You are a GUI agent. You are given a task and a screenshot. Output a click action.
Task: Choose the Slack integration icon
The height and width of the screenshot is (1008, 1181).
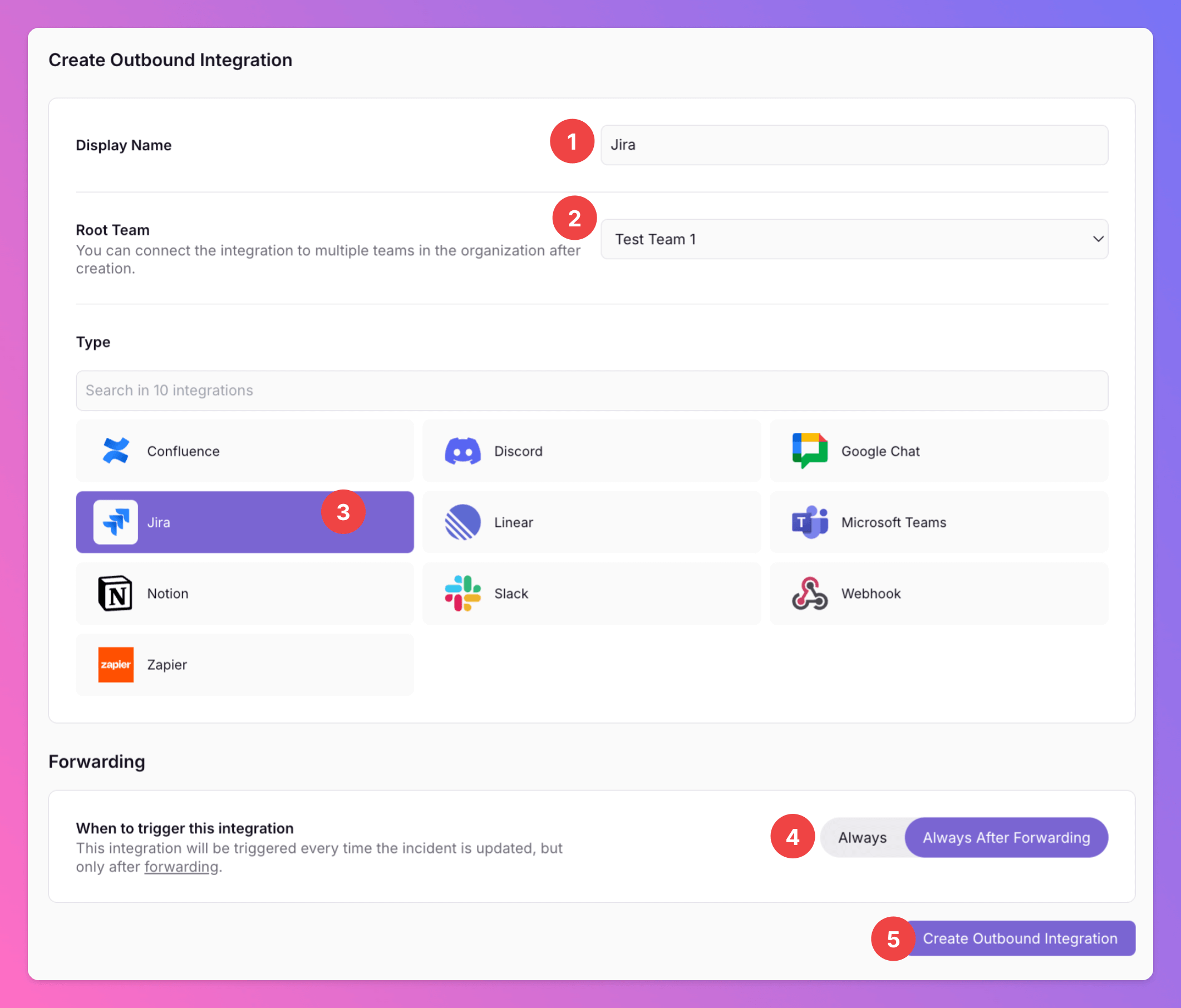pyautogui.click(x=462, y=593)
